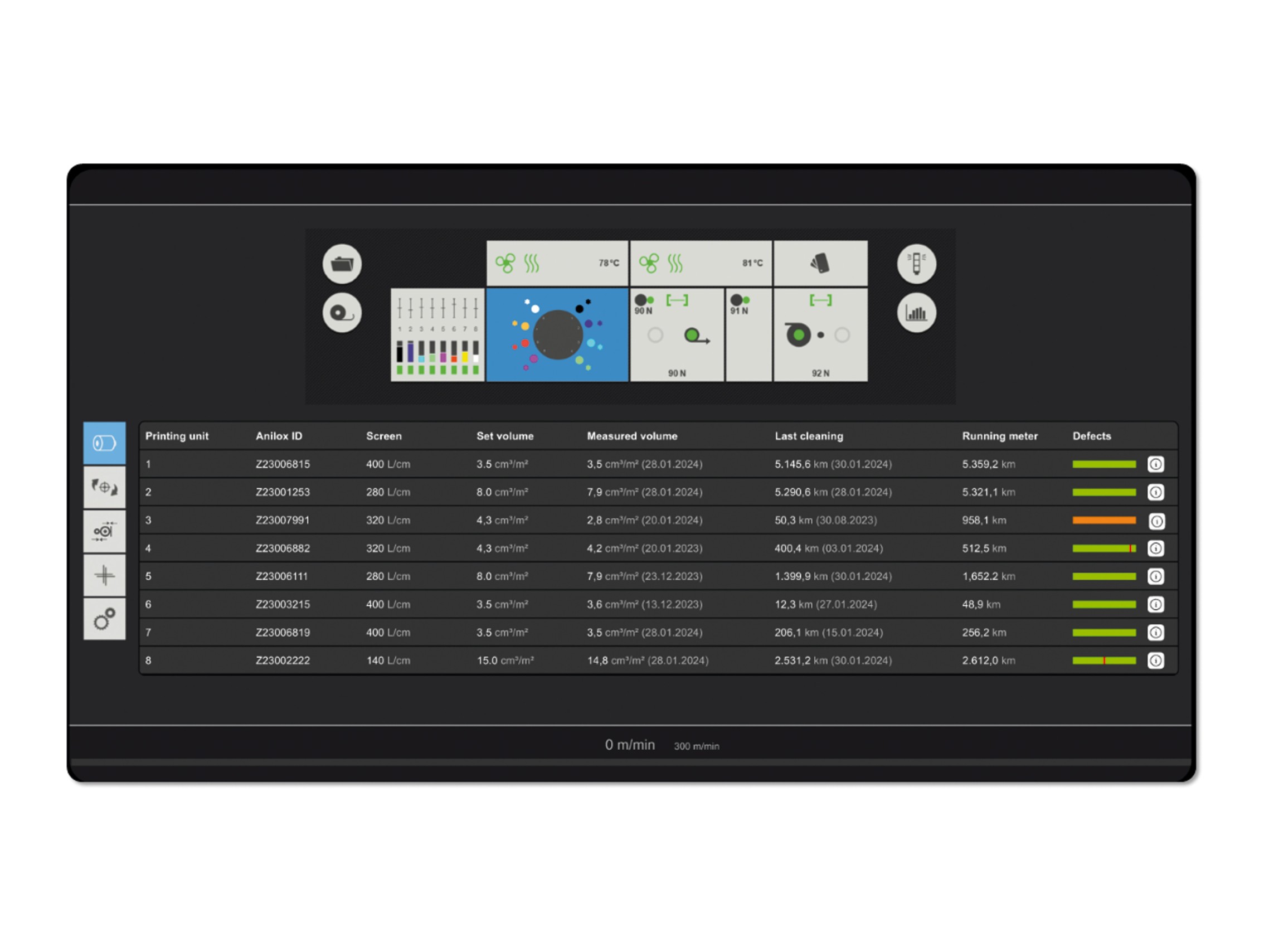Click the Last cleaning column header
The height and width of the screenshot is (952, 1269).
click(x=809, y=436)
